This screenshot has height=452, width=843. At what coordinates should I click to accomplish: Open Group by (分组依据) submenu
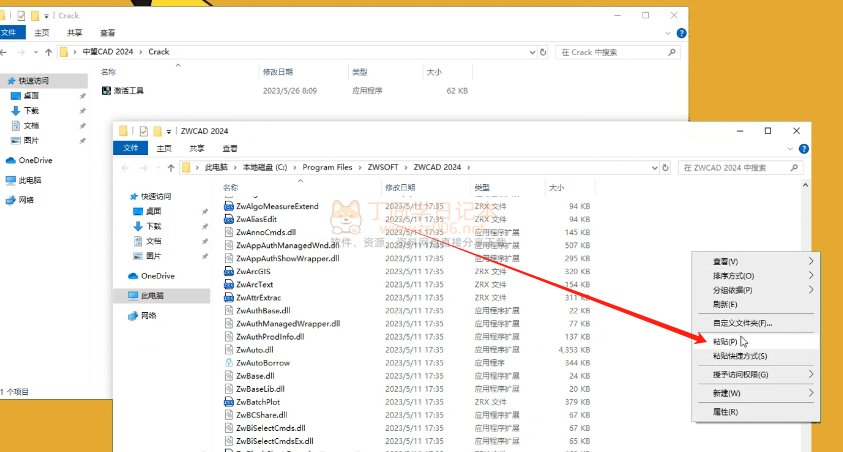click(755, 290)
